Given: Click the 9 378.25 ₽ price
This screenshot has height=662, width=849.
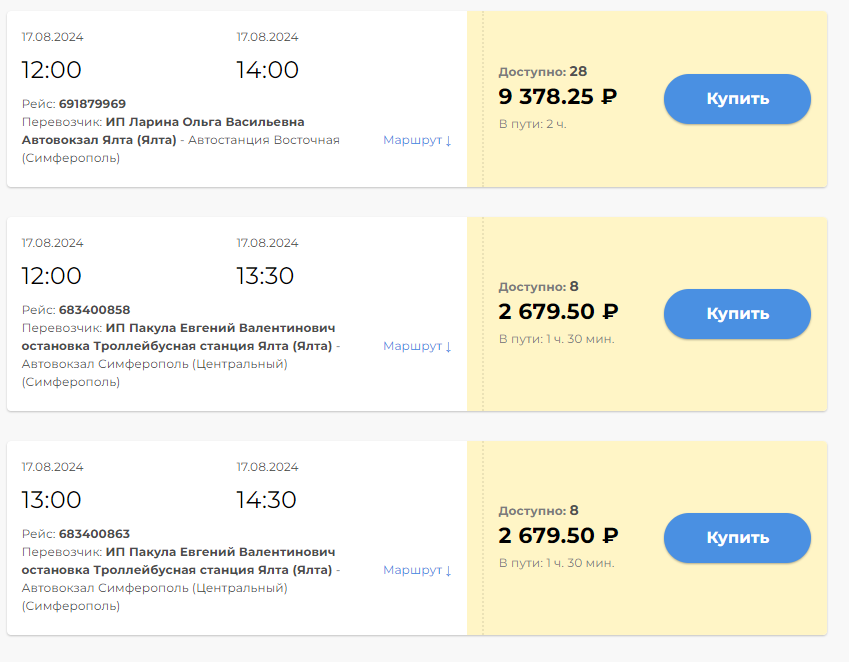Looking at the screenshot, I should (x=557, y=97).
